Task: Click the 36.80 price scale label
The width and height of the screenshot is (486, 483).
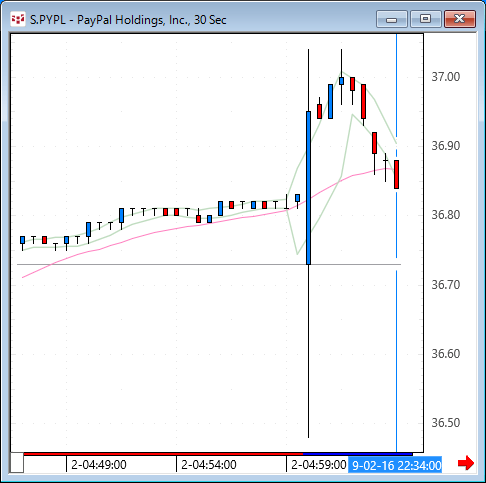Action: point(446,215)
